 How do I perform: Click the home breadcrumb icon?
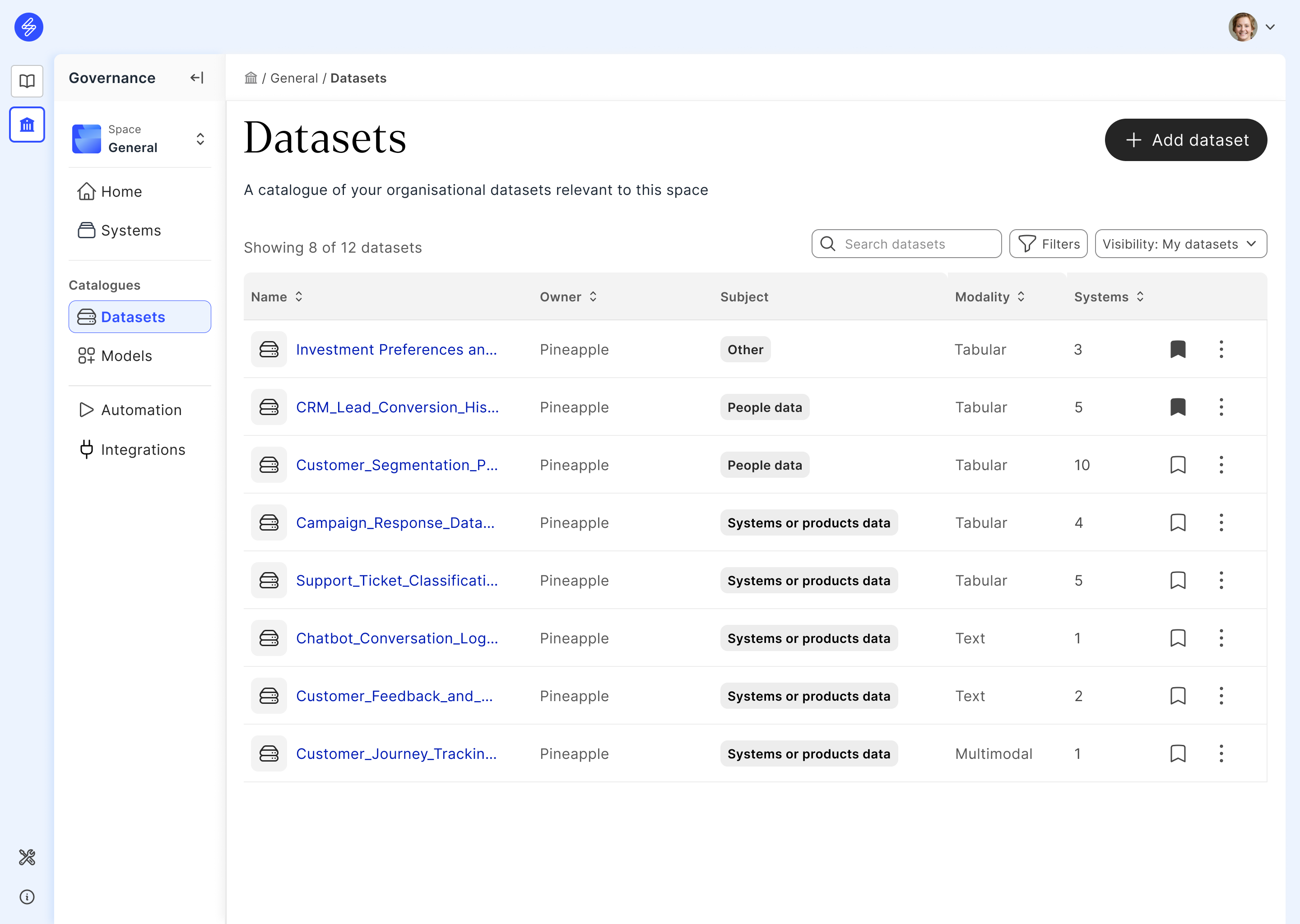pyautogui.click(x=251, y=78)
